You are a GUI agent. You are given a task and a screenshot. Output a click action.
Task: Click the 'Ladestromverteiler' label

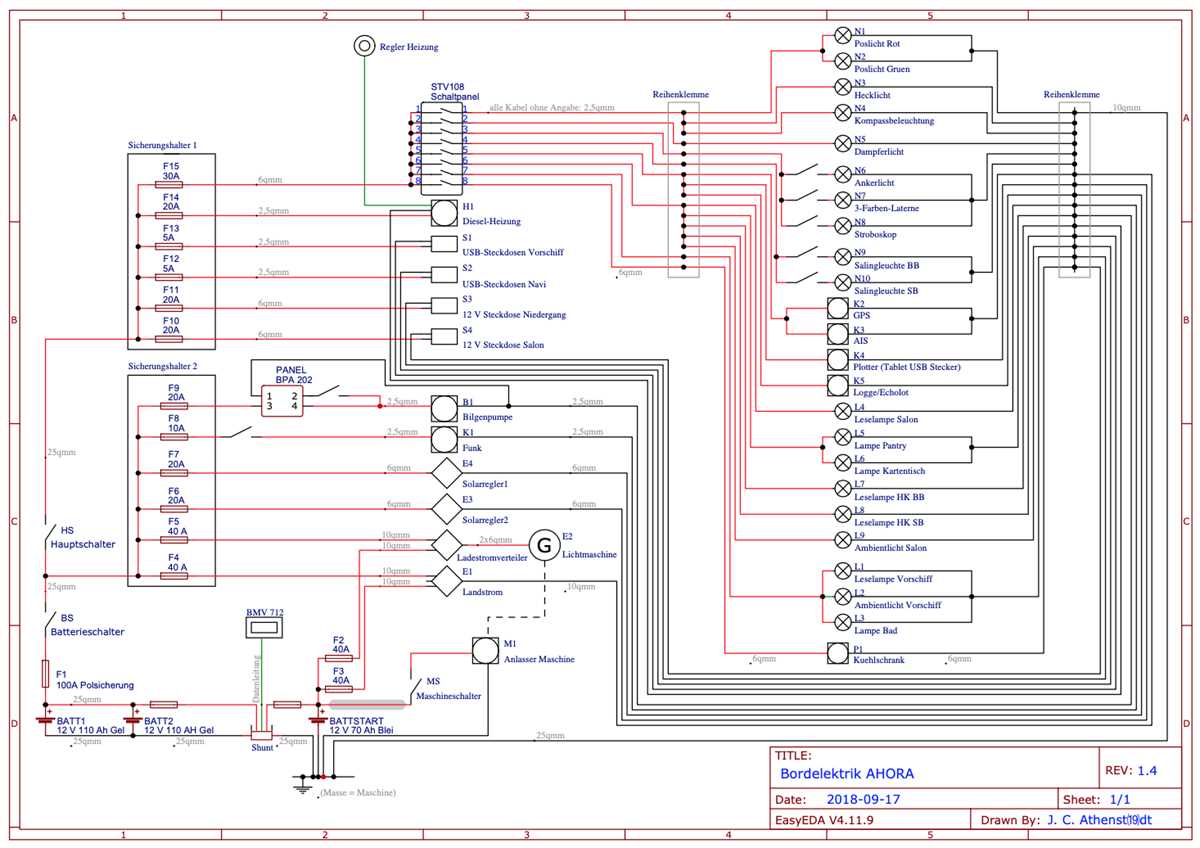tap(492, 558)
